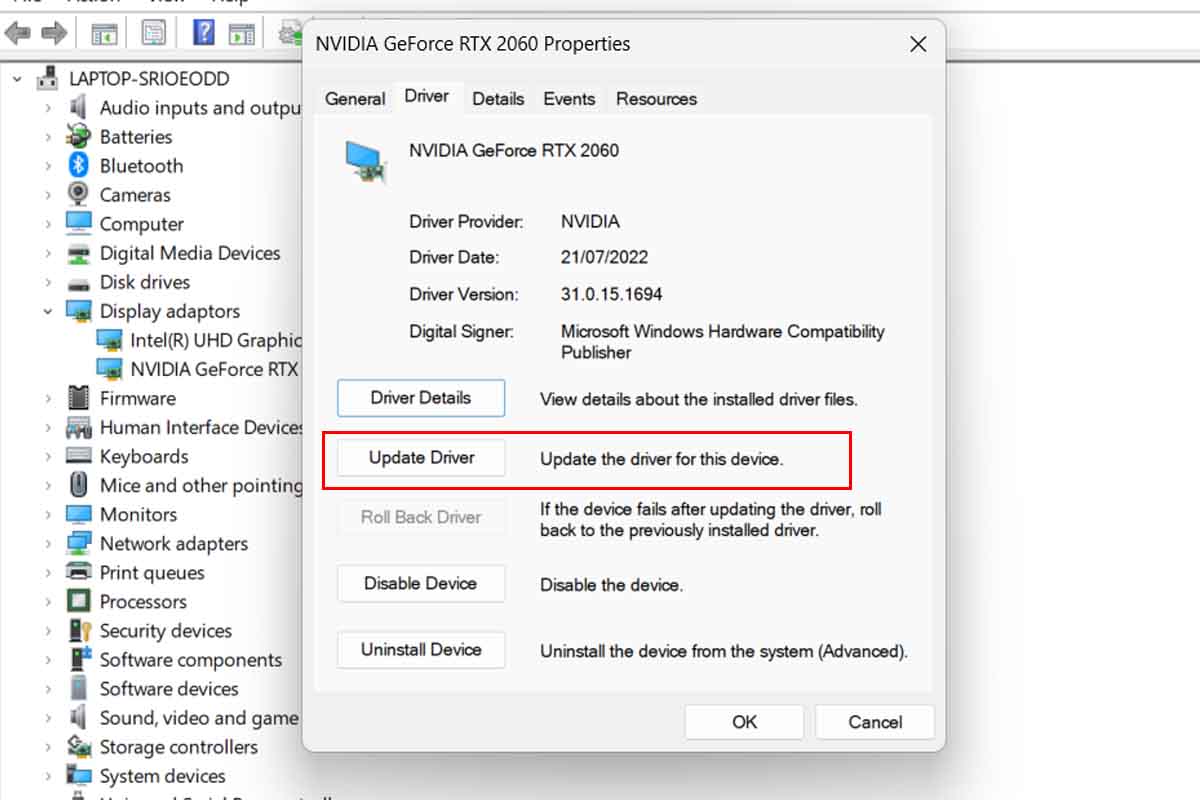
Task: Toggle the show/hide console tree icon
Action: (104, 34)
